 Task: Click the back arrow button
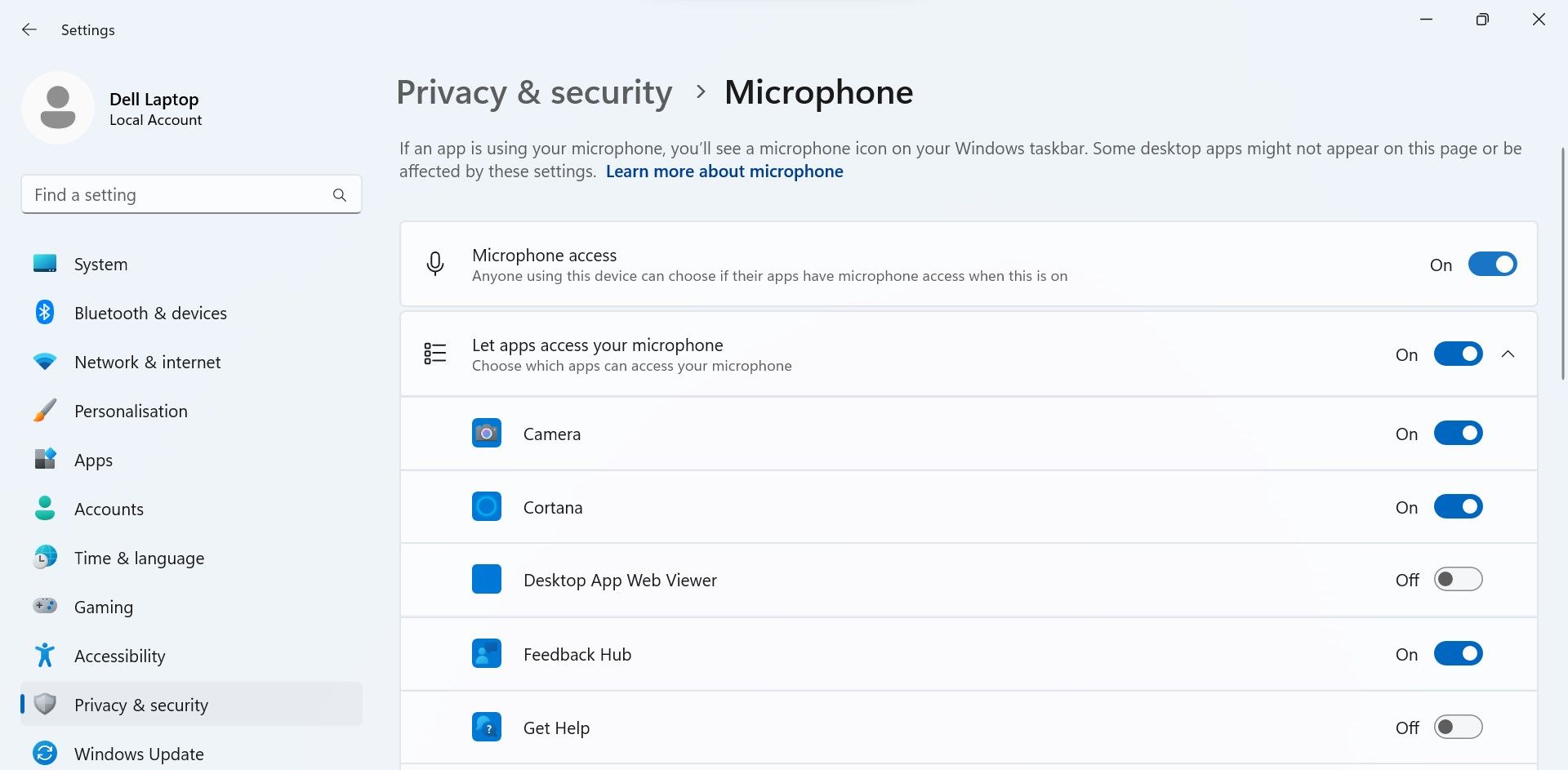click(x=29, y=29)
